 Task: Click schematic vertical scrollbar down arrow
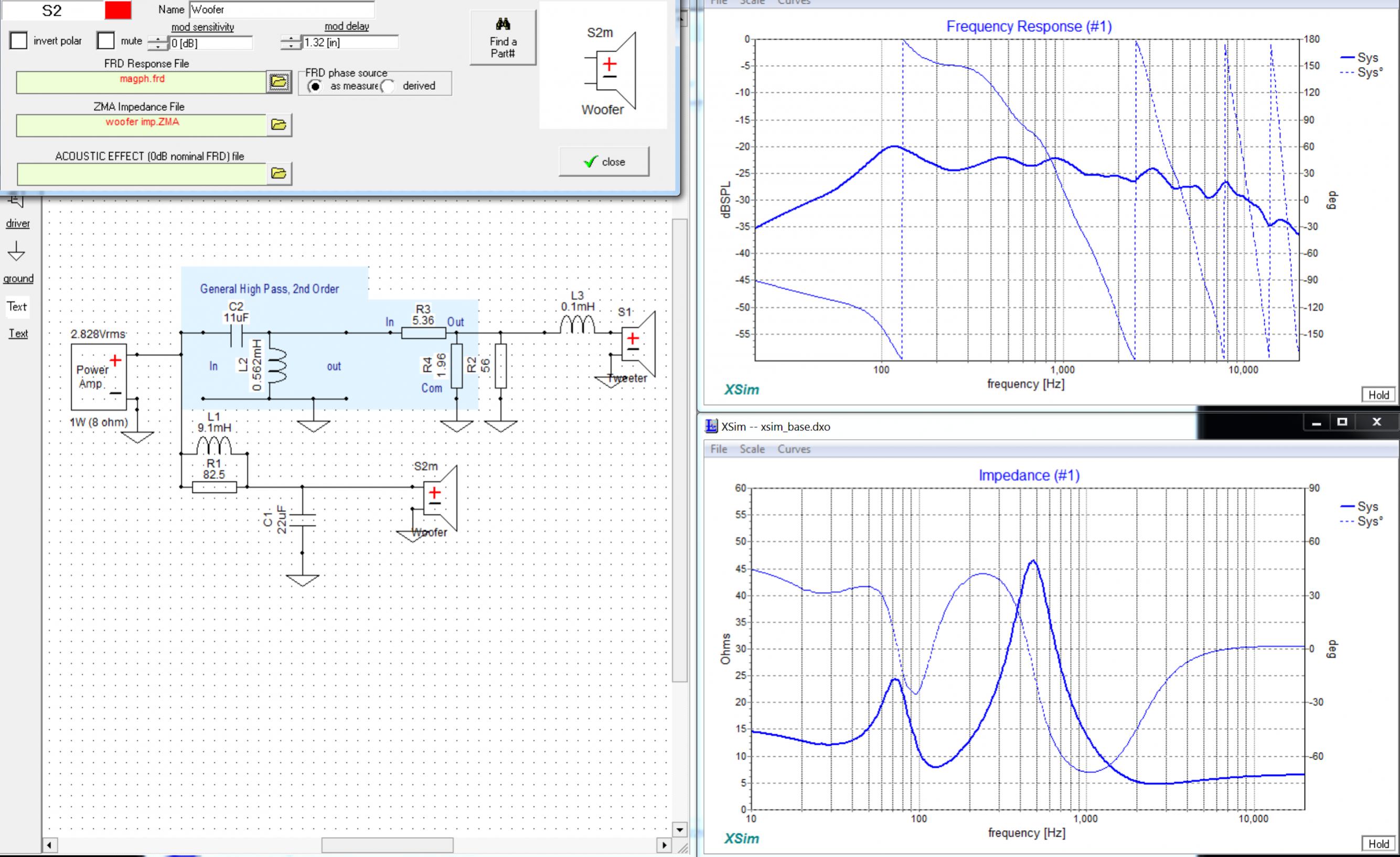point(680,830)
